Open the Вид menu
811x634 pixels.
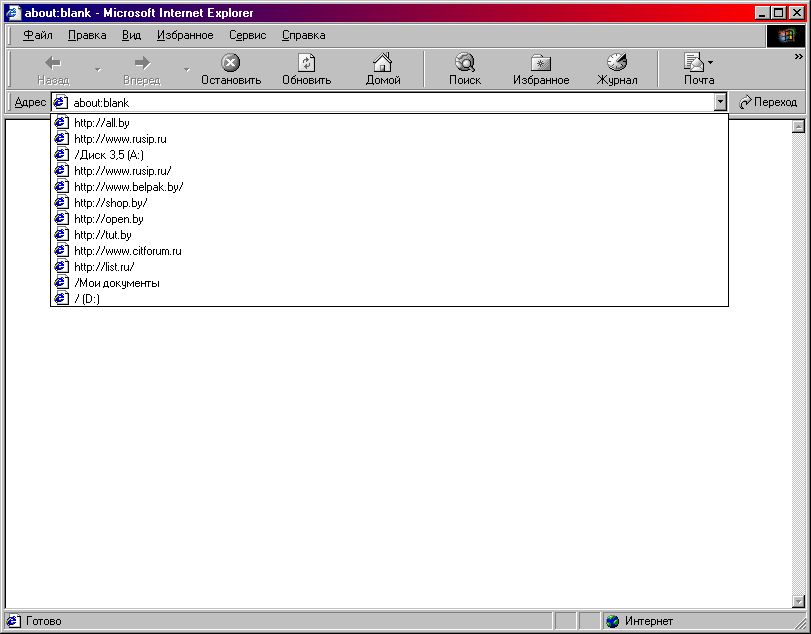[x=131, y=35]
